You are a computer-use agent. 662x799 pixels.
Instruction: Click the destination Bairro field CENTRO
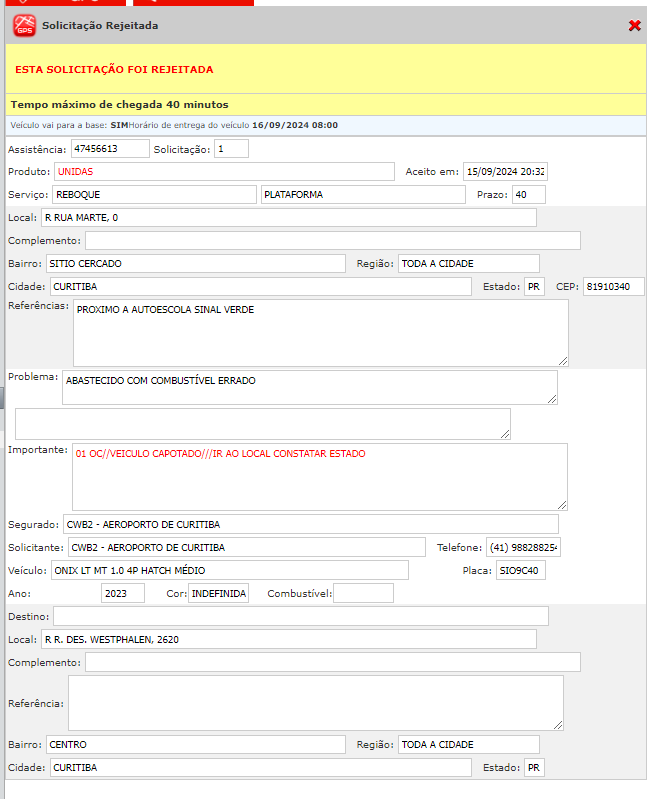196,744
